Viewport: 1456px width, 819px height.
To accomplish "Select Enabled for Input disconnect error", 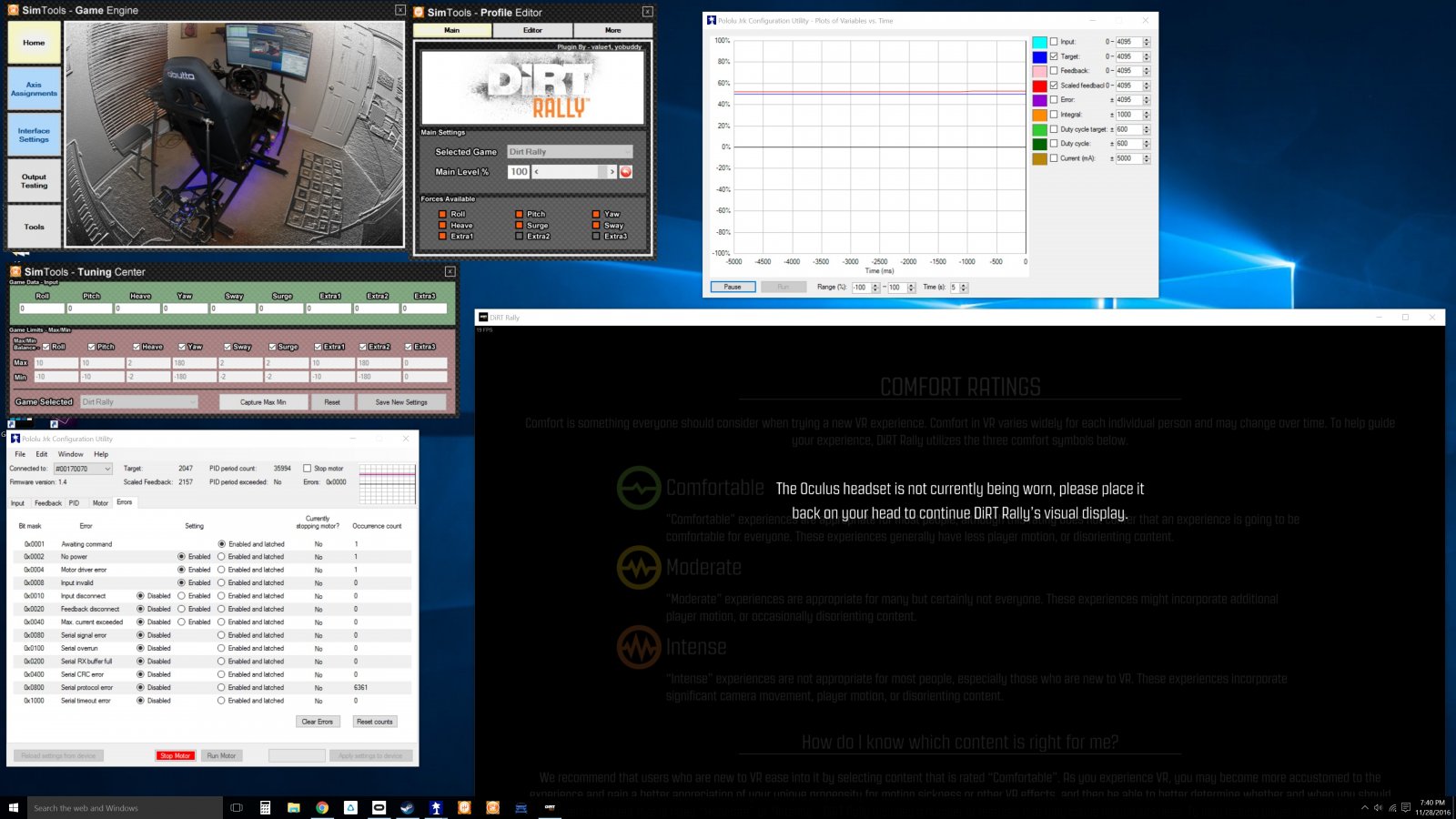I will click(181, 596).
